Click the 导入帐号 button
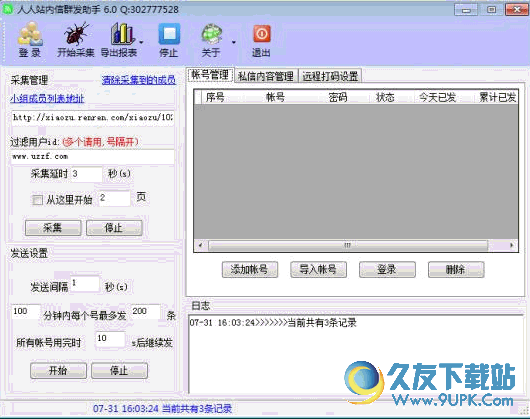The image size is (530, 419). 318,270
